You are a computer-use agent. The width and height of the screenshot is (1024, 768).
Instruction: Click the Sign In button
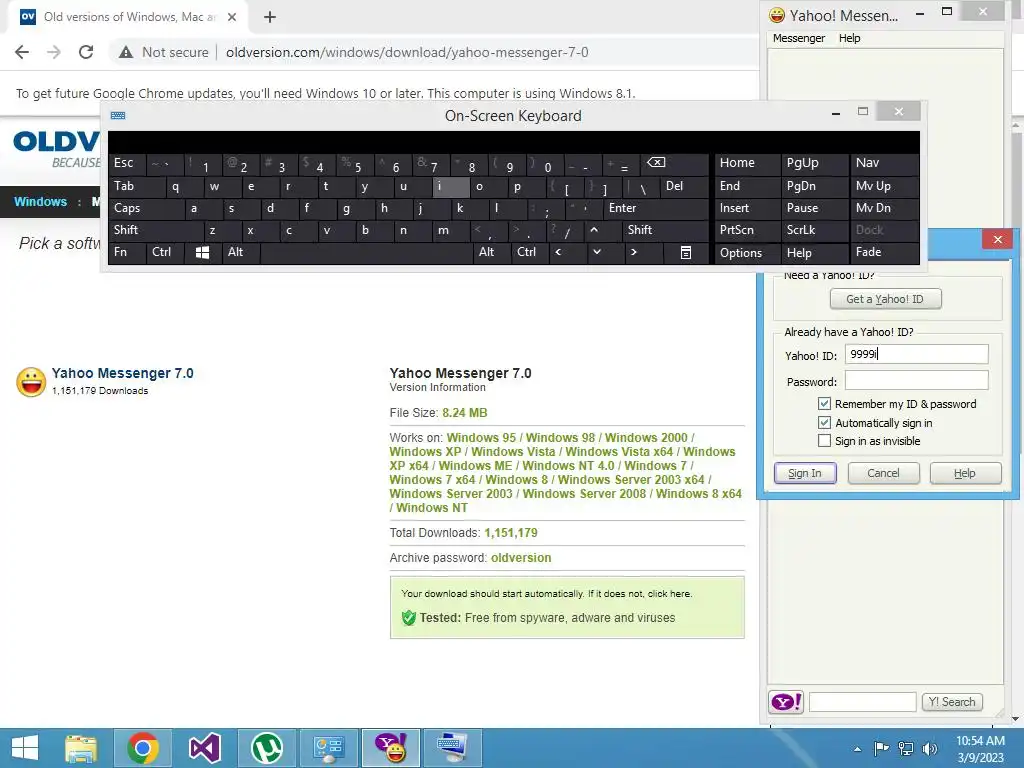coord(805,473)
